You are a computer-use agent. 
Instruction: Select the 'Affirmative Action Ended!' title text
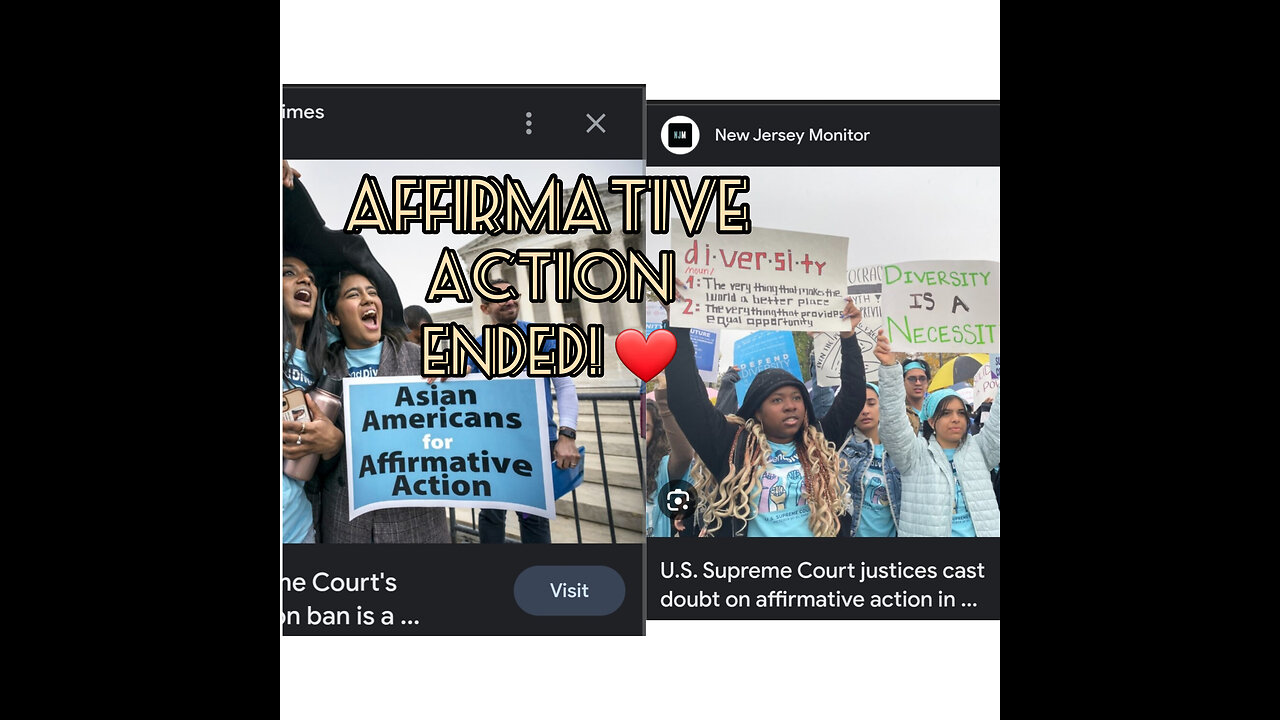[548, 278]
